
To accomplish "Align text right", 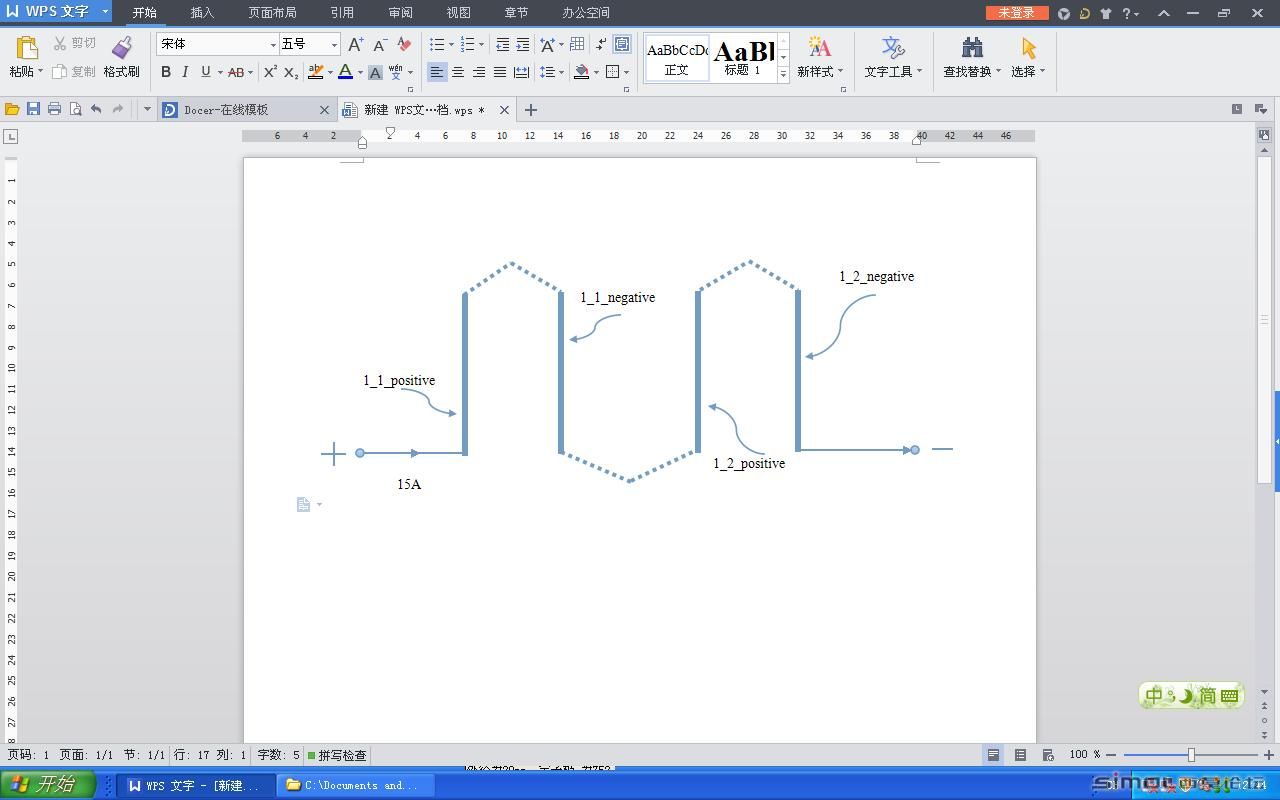I will coord(479,72).
